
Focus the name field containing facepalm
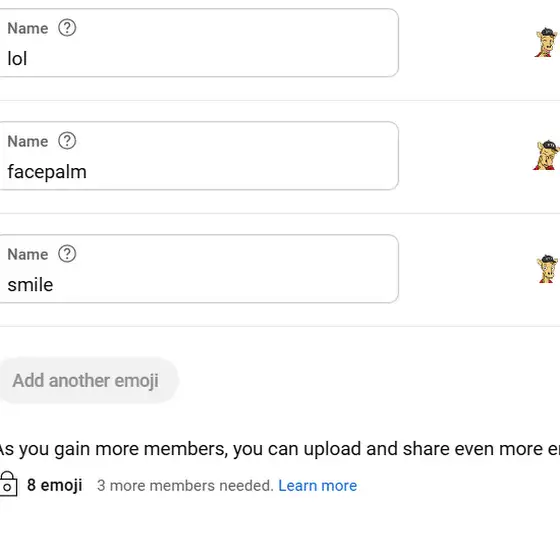(x=199, y=156)
